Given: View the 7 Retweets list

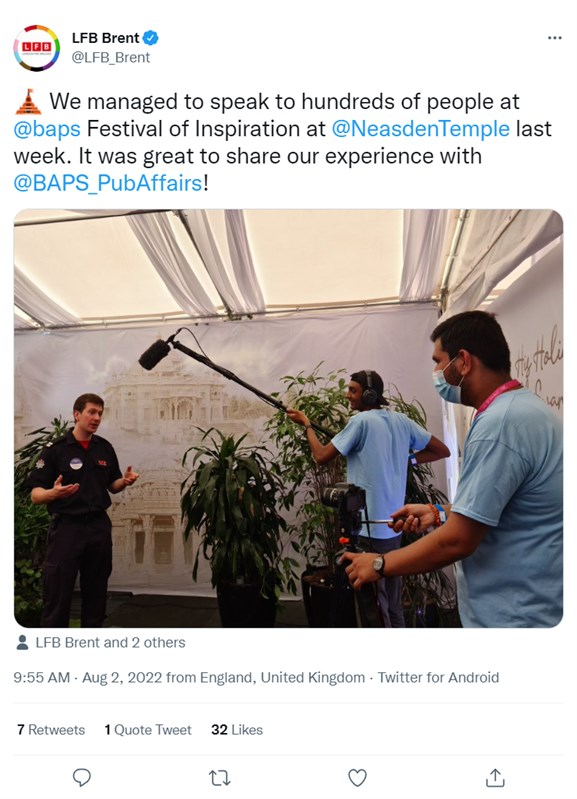Looking at the screenshot, I should (51, 730).
